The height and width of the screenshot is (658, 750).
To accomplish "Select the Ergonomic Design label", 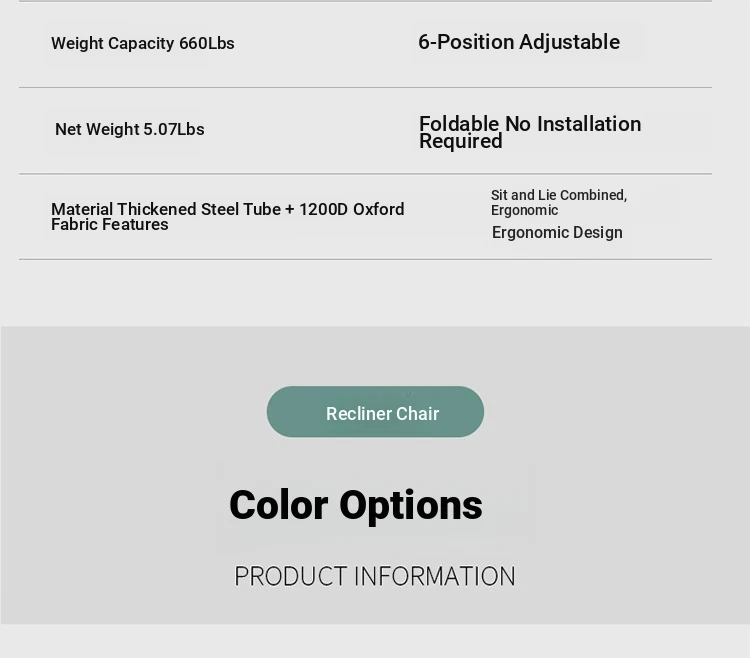I will pos(557,232).
